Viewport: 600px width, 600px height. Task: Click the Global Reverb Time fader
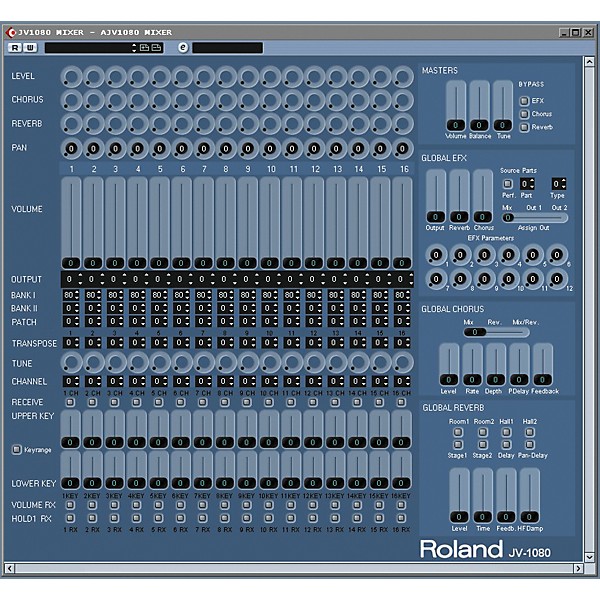tap(482, 496)
